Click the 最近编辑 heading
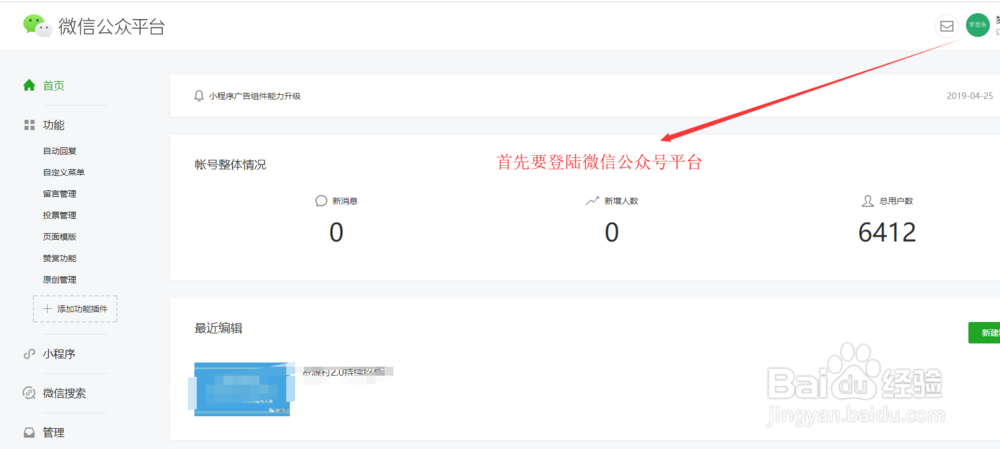The height and width of the screenshot is (449, 1000). (218, 328)
